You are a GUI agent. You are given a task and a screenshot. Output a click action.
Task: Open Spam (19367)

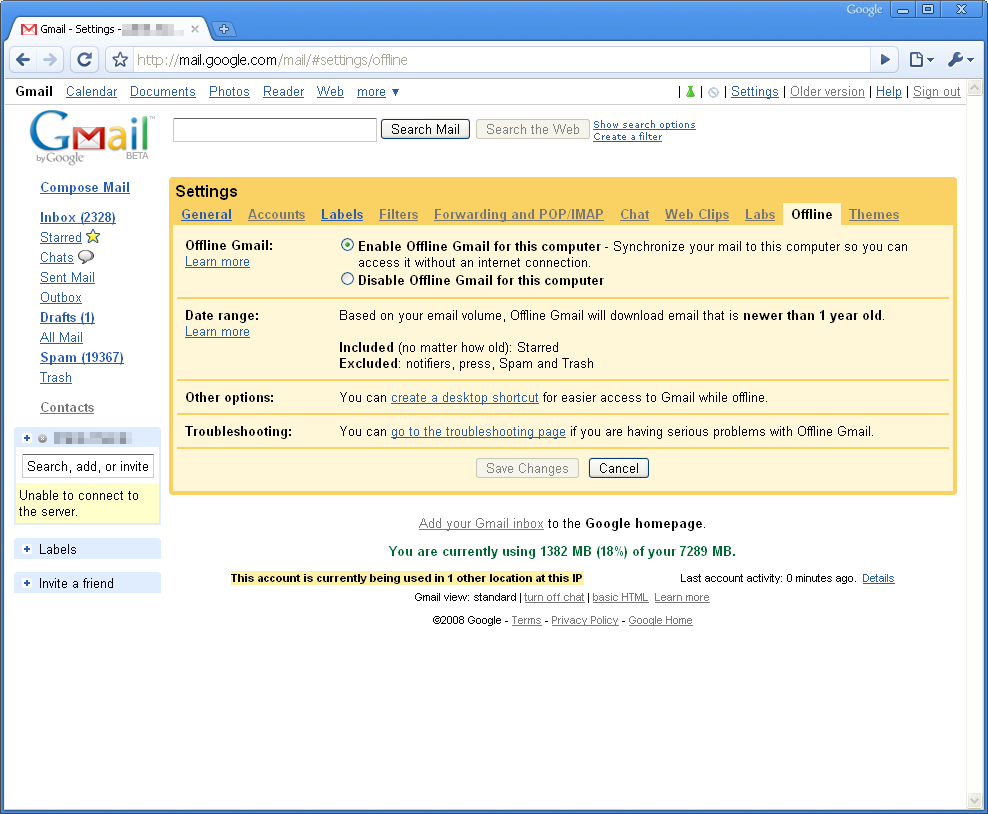tap(82, 357)
